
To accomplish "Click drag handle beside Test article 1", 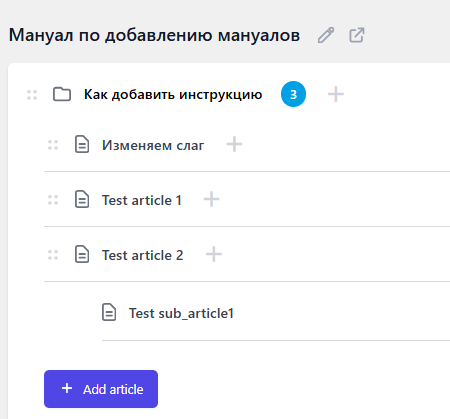I will (x=53, y=200).
